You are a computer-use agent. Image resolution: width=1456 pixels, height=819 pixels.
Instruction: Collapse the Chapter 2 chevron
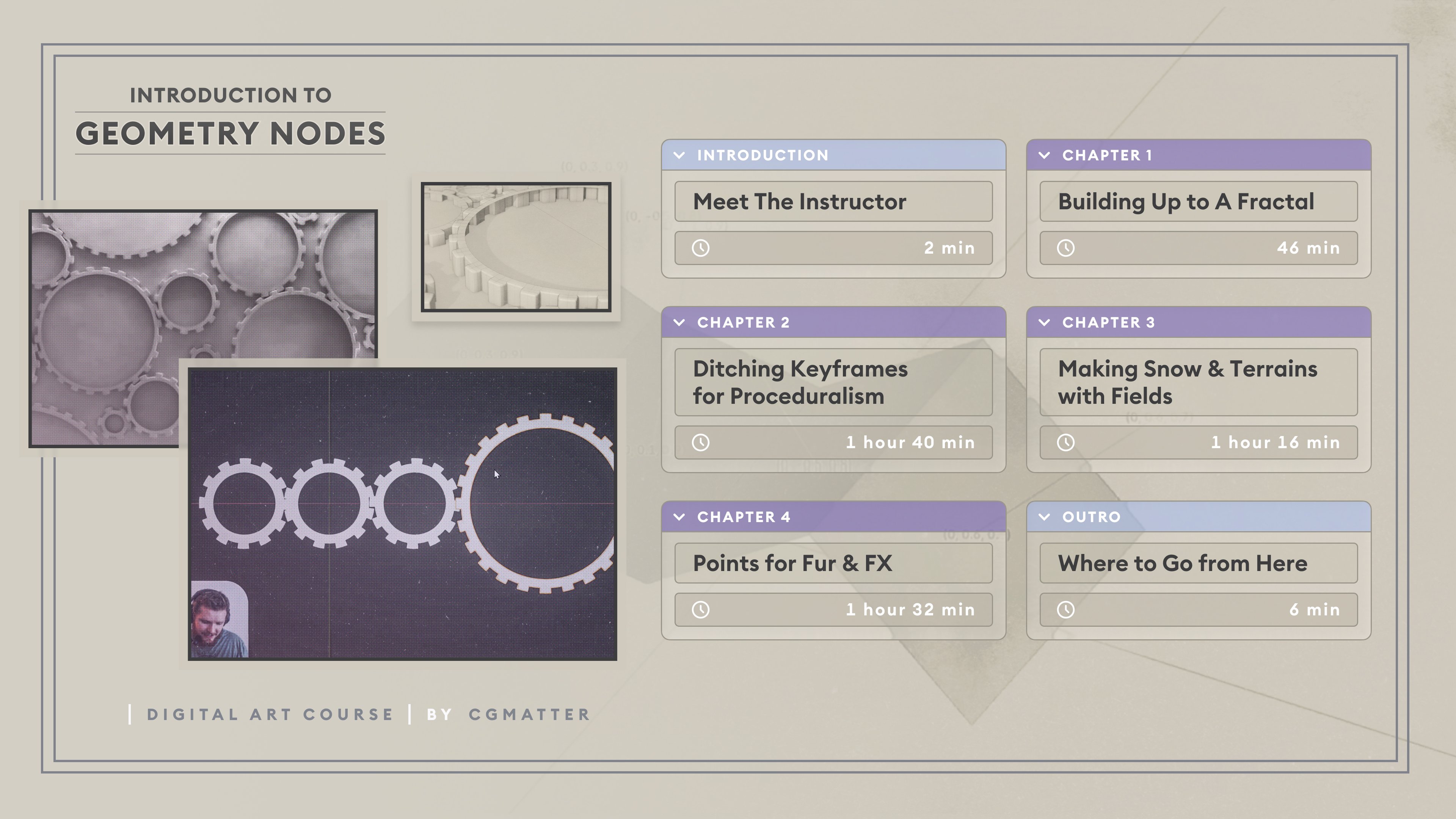tap(679, 323)
